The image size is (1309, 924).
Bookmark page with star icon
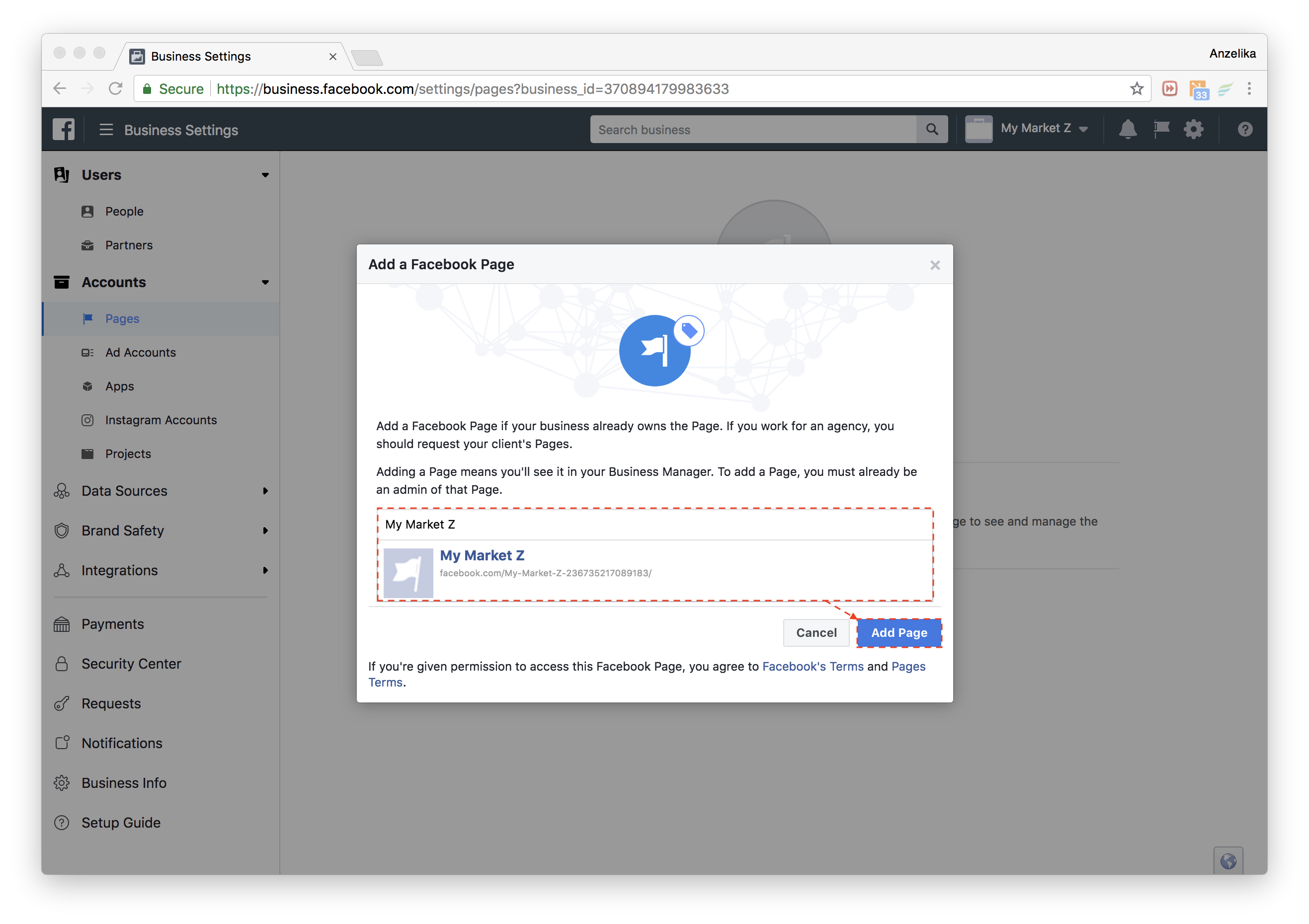click(1136, 89)
